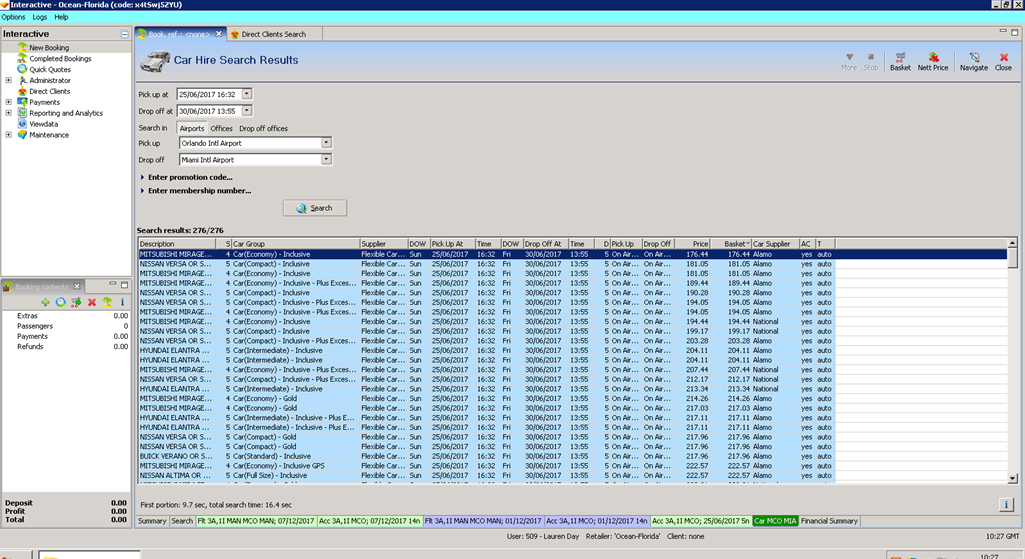
Task: Click the info icon at bottom right
Action: 1006,505
